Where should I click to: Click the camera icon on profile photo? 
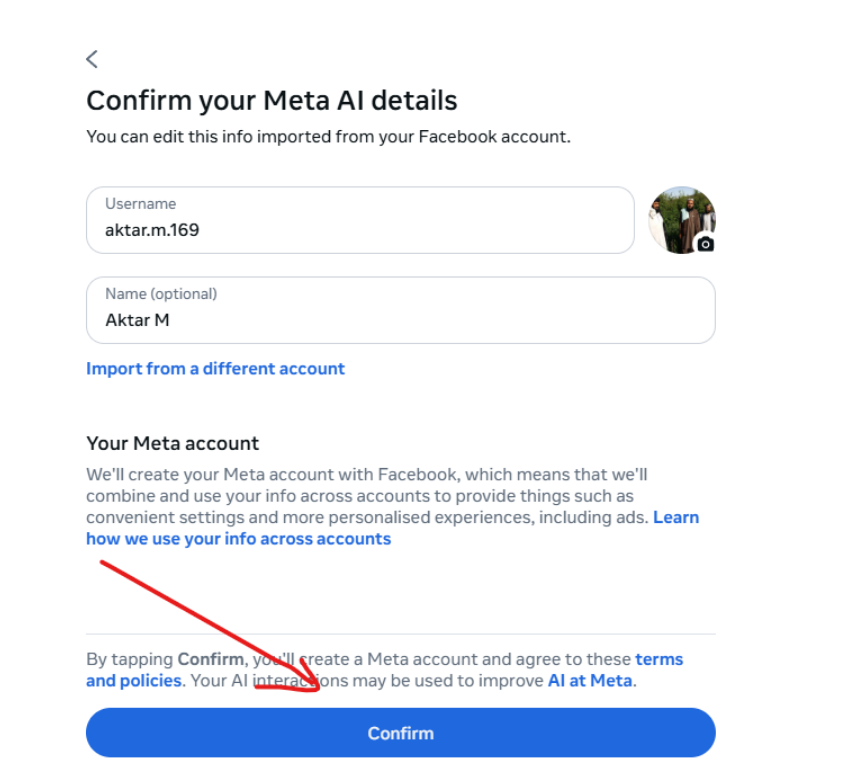(705, 243)
